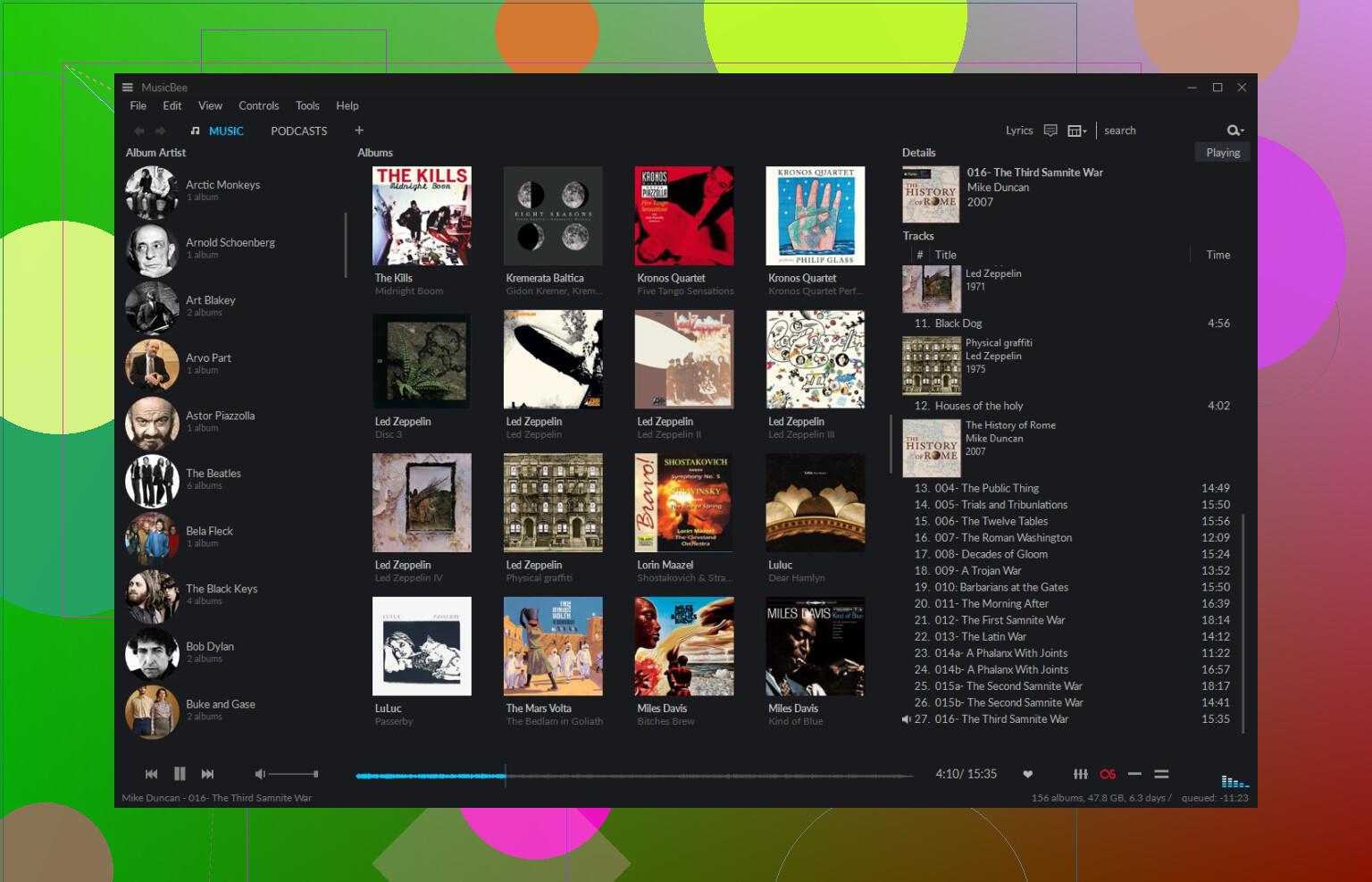Switch to the PODCASTS tab
The width and height of the screenshot is (1372, 882).
click(x=298, y=130)
